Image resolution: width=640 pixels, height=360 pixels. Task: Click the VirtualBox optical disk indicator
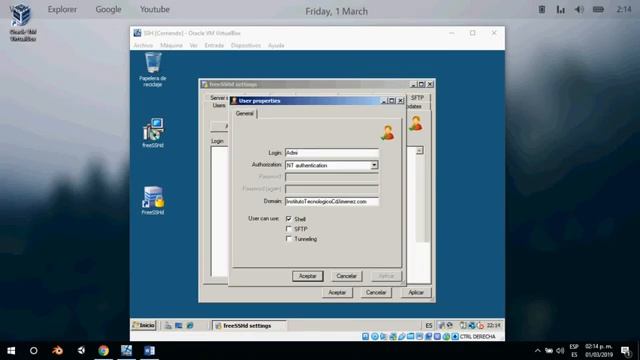pos(374,336)
